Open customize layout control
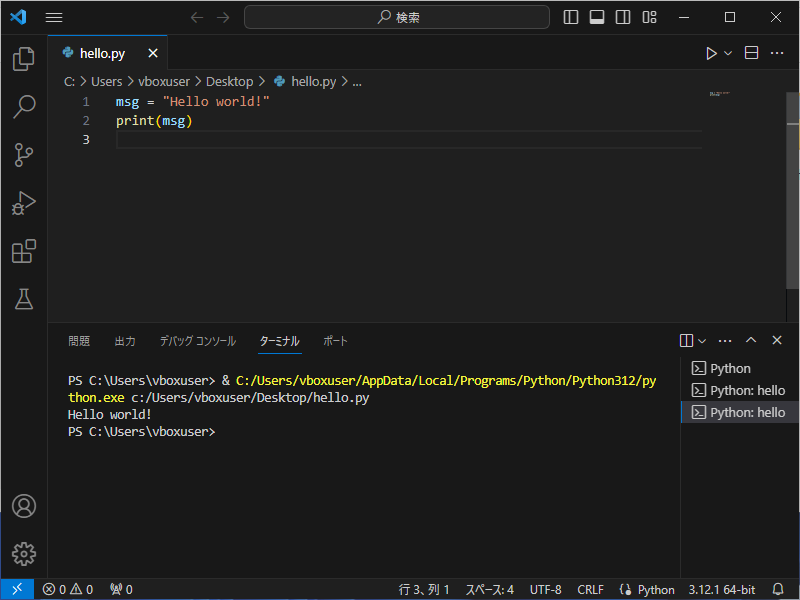 point(648,16)
